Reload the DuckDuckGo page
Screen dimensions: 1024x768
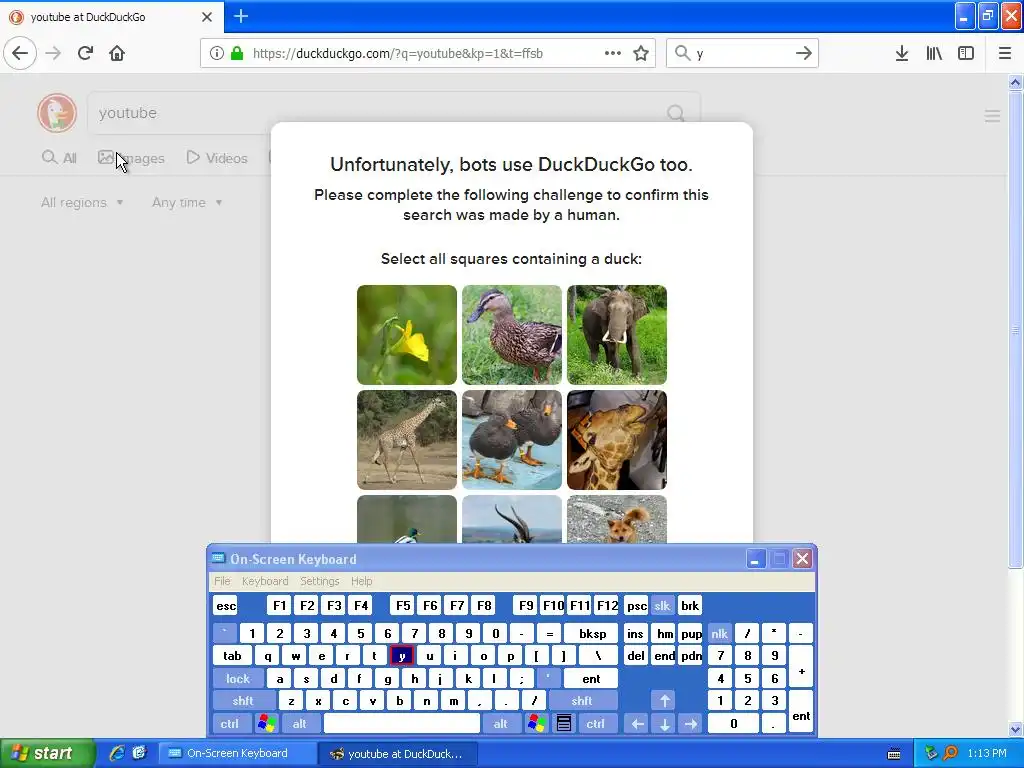pos(85,53)
